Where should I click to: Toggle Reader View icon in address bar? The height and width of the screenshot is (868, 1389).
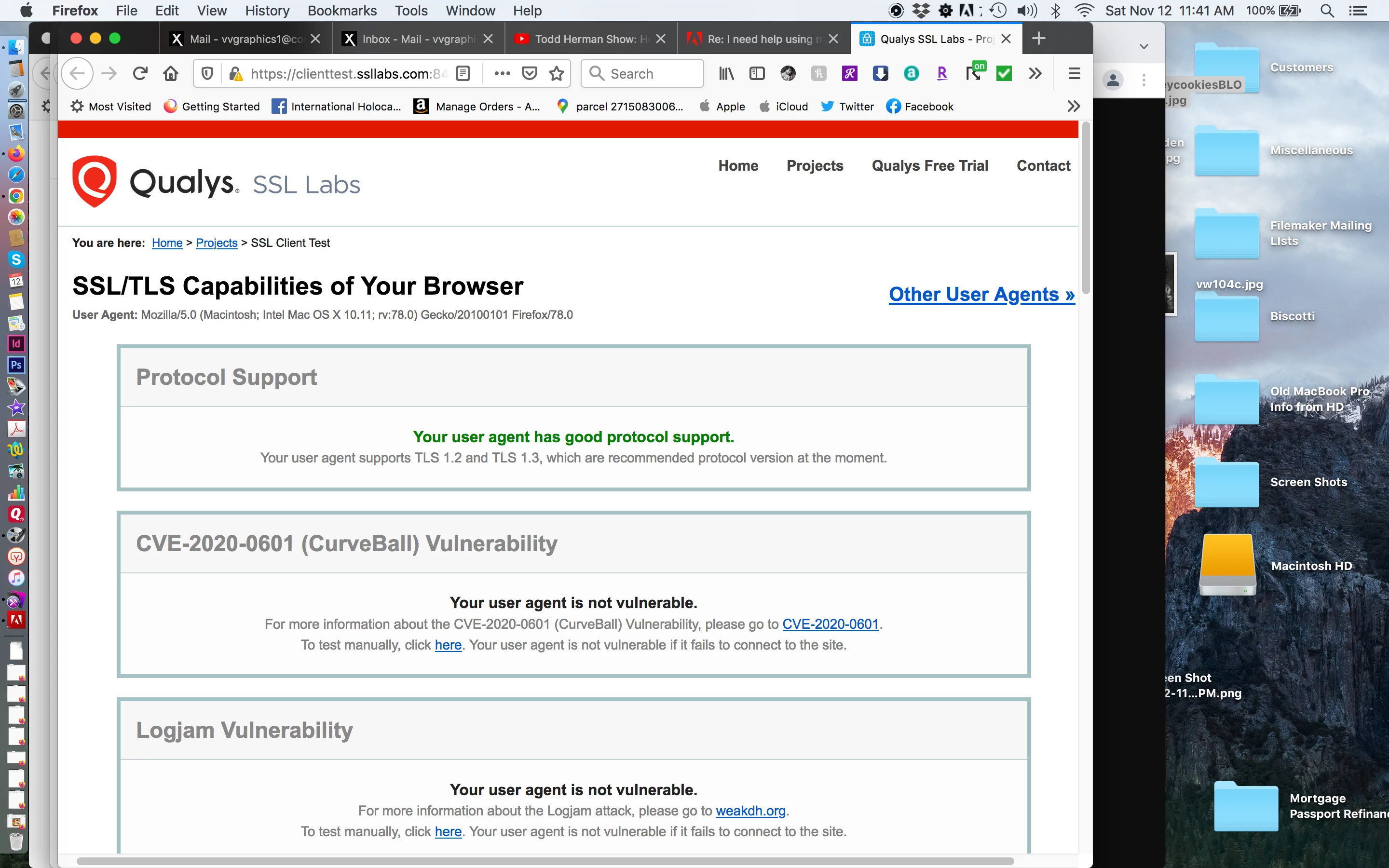[x=463, y=73]
